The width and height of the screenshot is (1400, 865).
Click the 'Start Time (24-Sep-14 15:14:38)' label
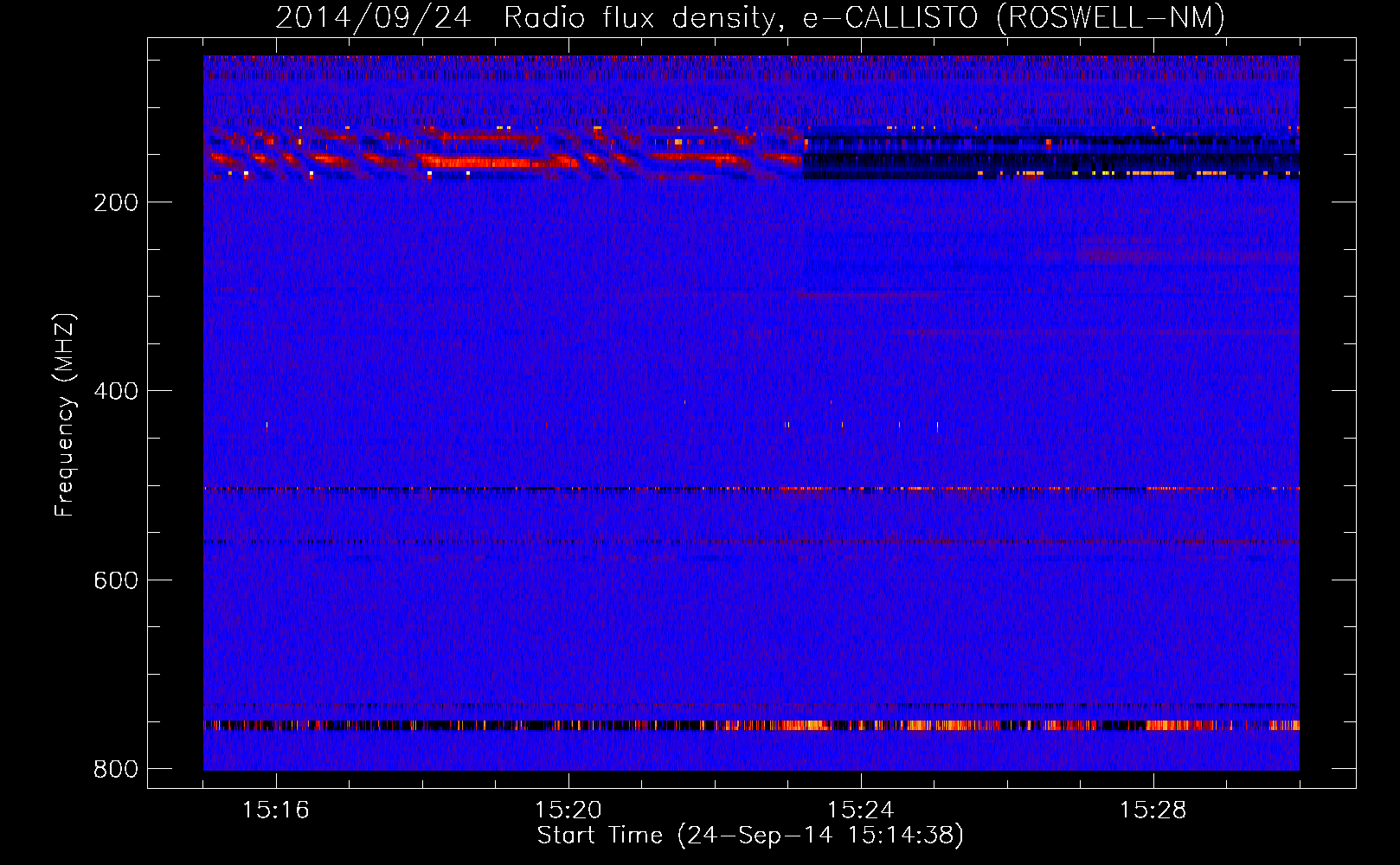pyautogui.click(x=750, y=836)
